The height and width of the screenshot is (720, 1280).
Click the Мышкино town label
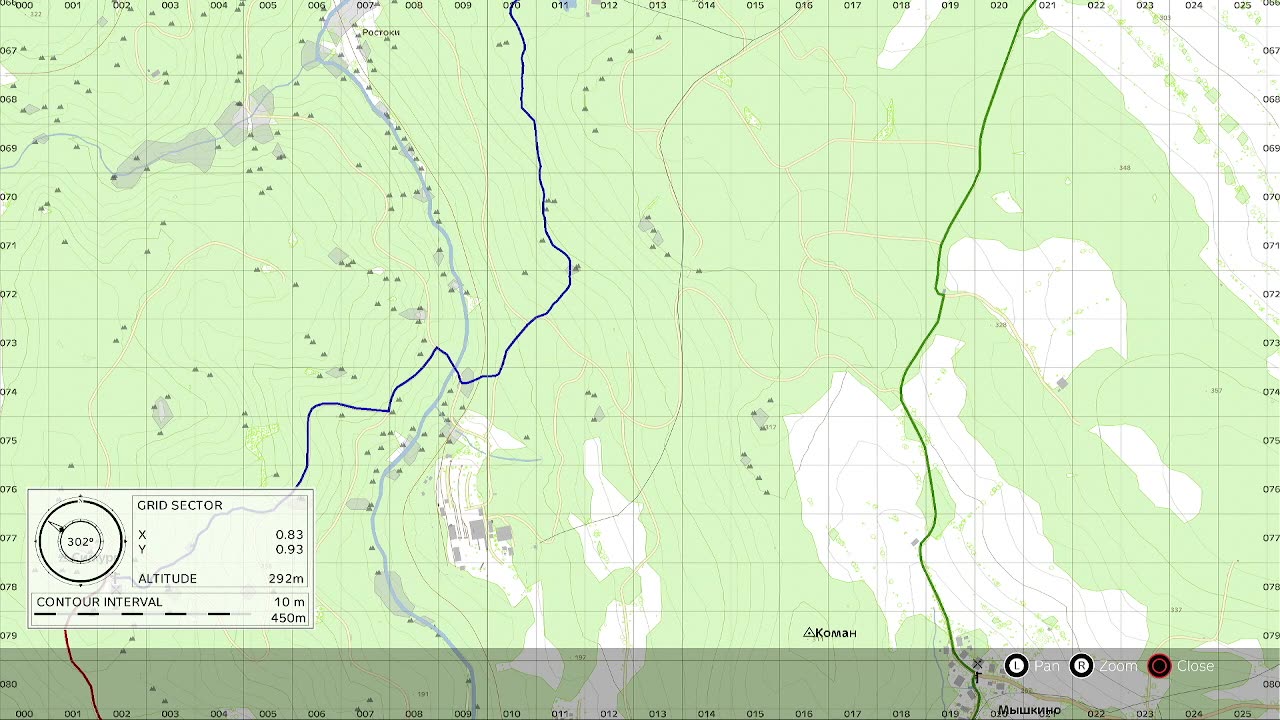click(1029, 710)
